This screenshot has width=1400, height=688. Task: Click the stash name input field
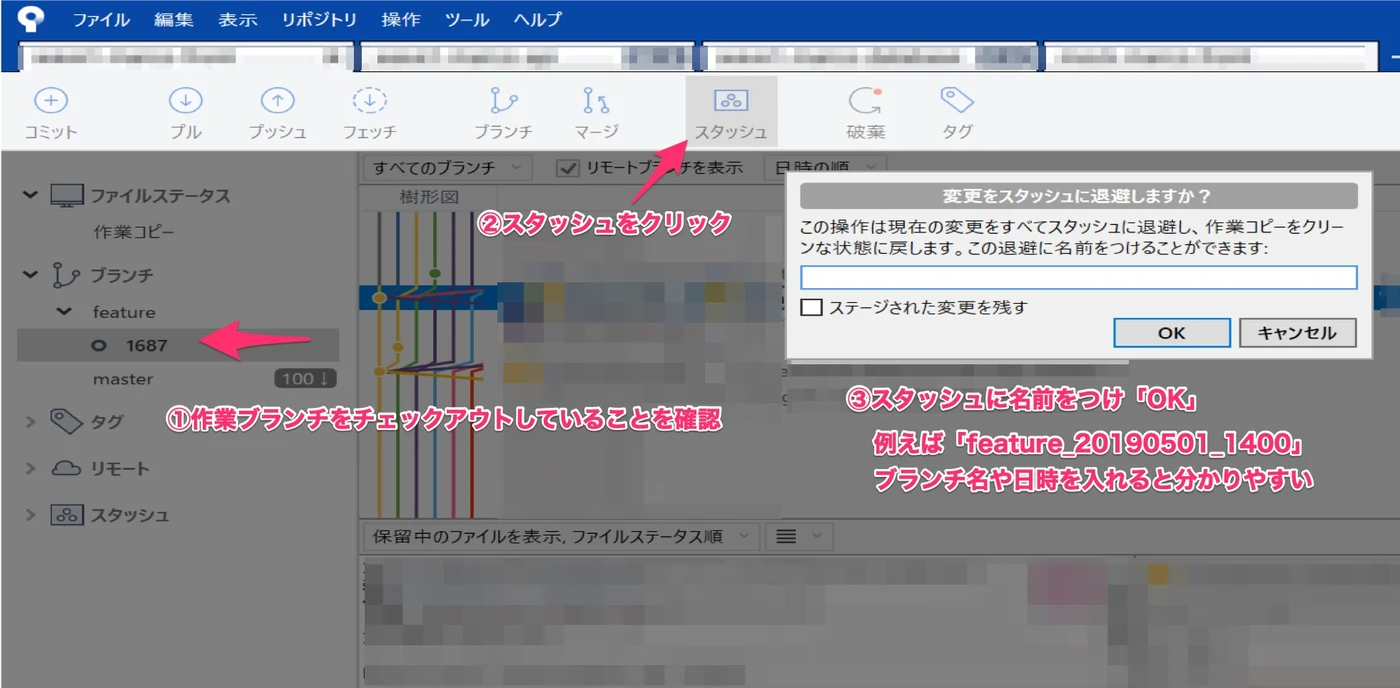point(1079,277)
